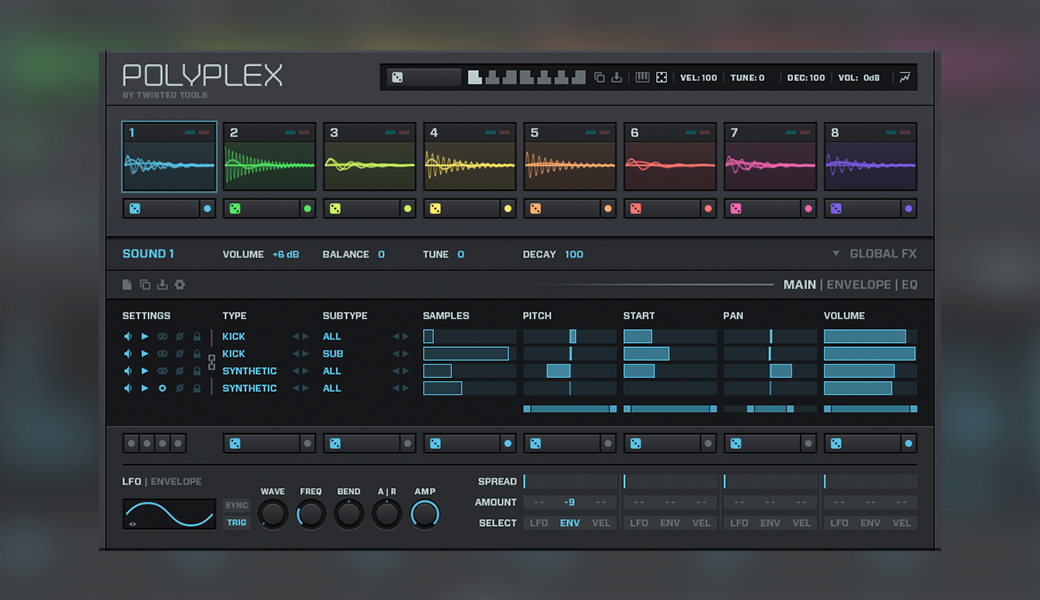This screenshot has width=1040, height=600.
Task: Randomize the PAN column with its dice
Action: (x=736, y=444)
